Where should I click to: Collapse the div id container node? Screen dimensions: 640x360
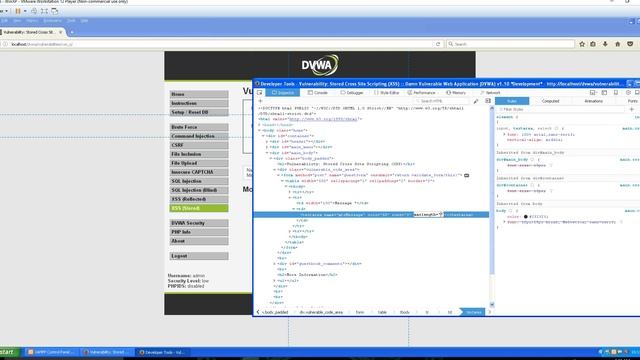coord(263,136)
